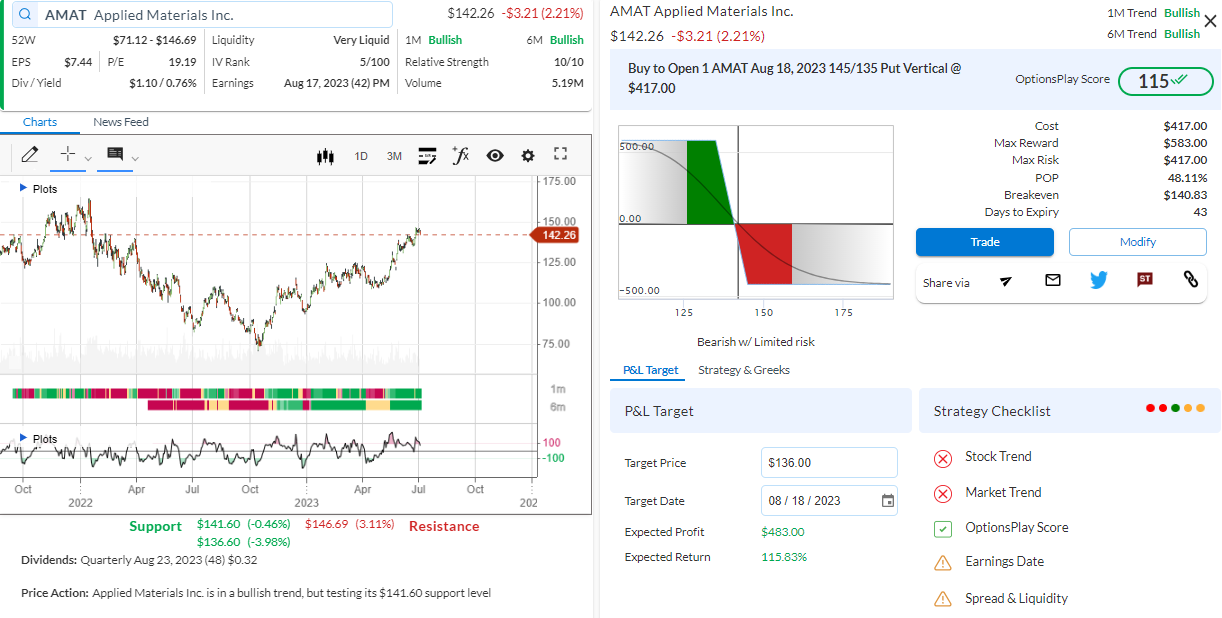This screenshot has height=618, width=1222.
Task: Expand the lower Plots disclosure triangle
Action: coord(24,439)
